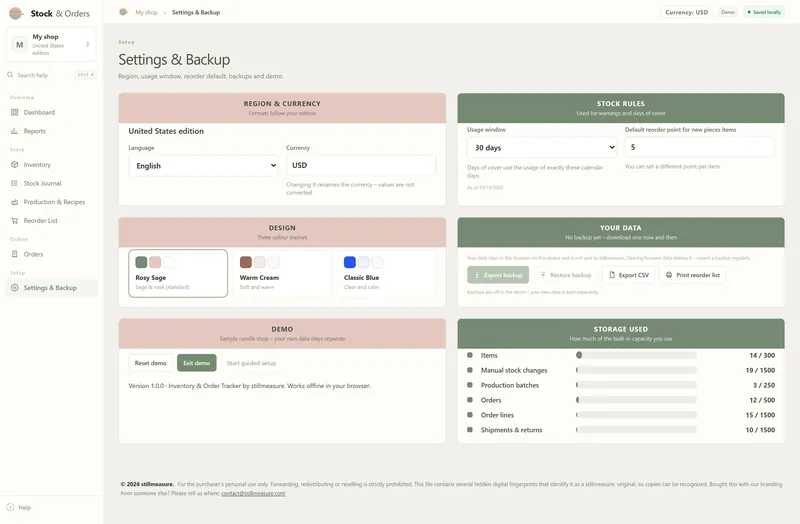Click the Version 1.0.0 text line

point(249,386)
